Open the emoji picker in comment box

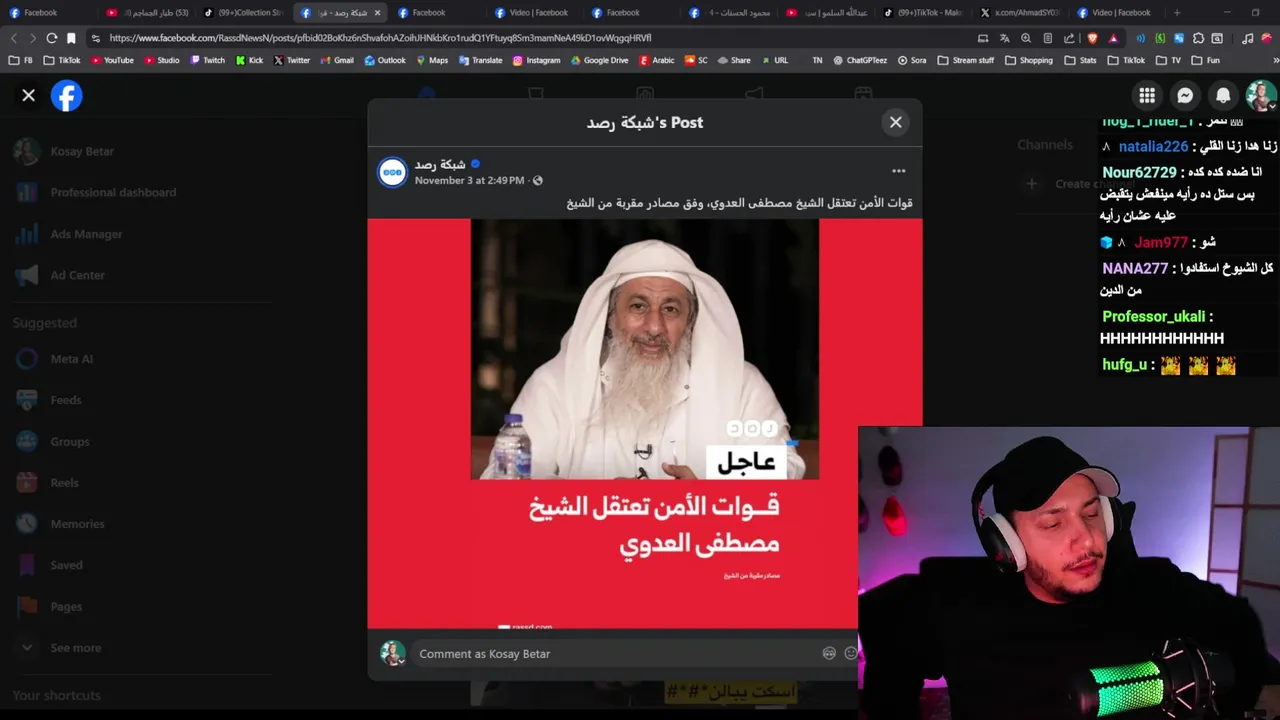[851, 653]
